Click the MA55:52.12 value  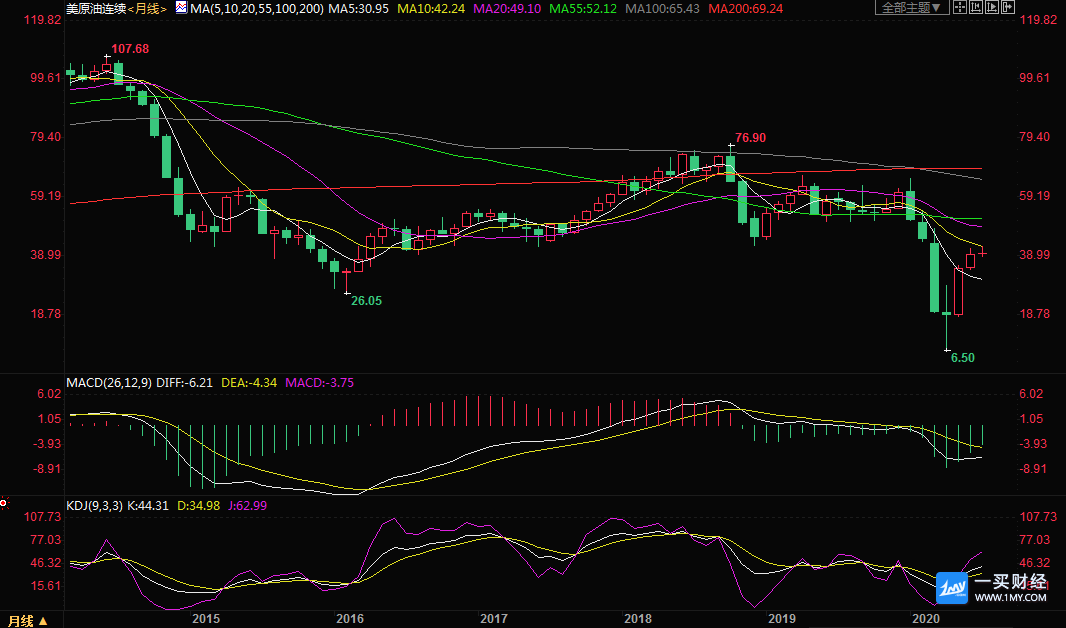tap(583, 9)
